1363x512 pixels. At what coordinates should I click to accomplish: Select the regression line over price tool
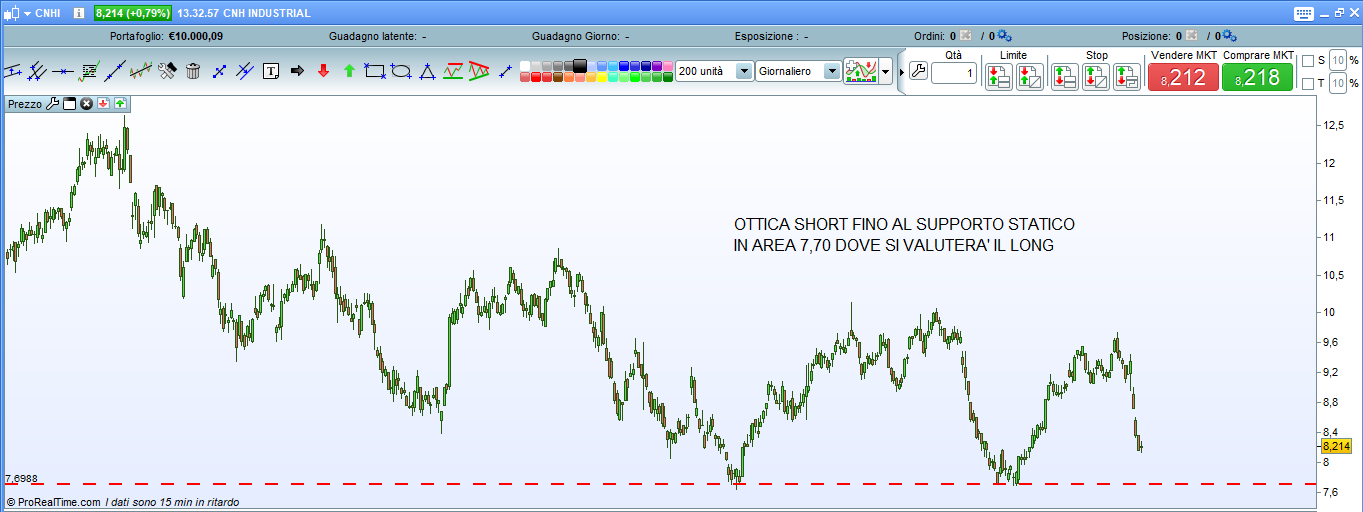141,71
